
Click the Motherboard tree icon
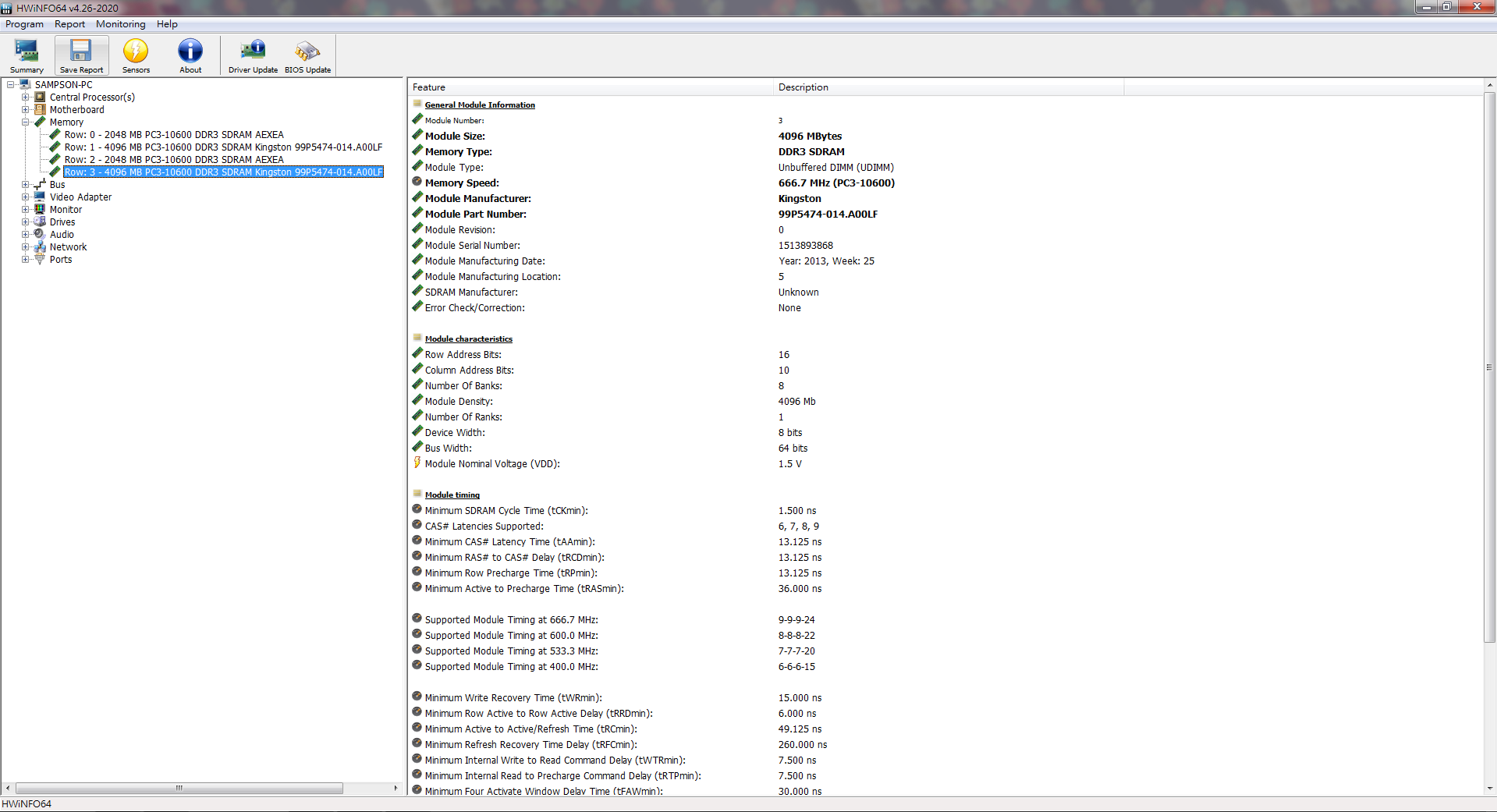point(40,110)
